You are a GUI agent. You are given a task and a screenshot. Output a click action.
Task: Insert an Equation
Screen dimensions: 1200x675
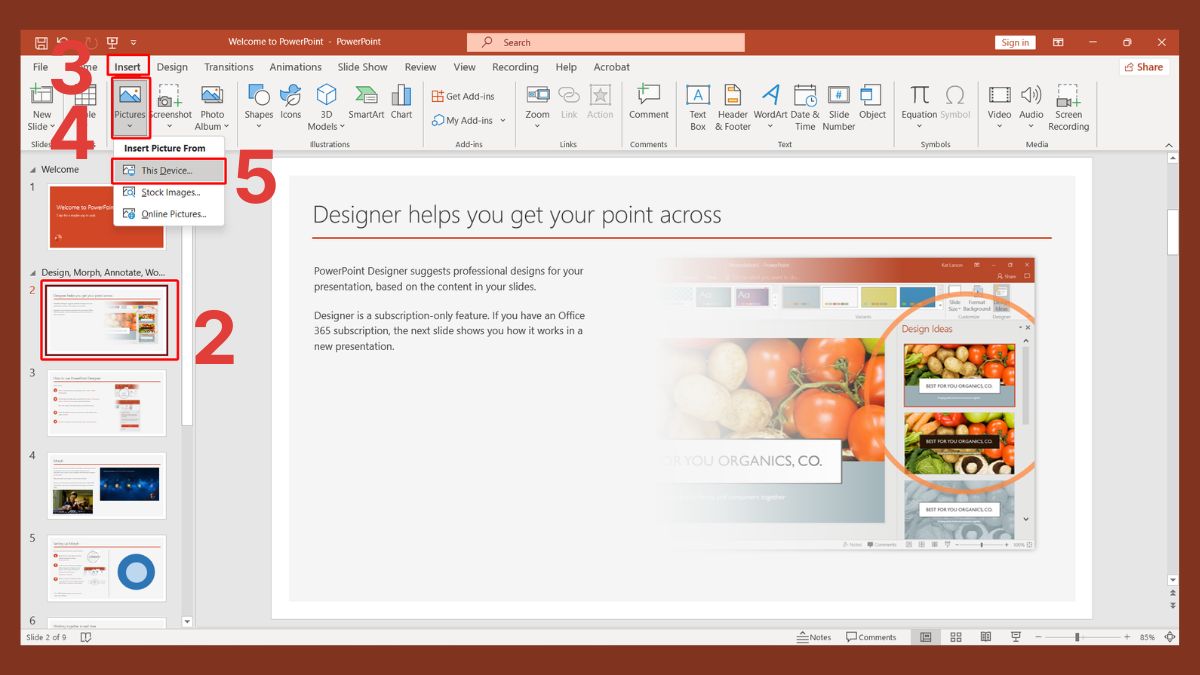tap(917, 100)
